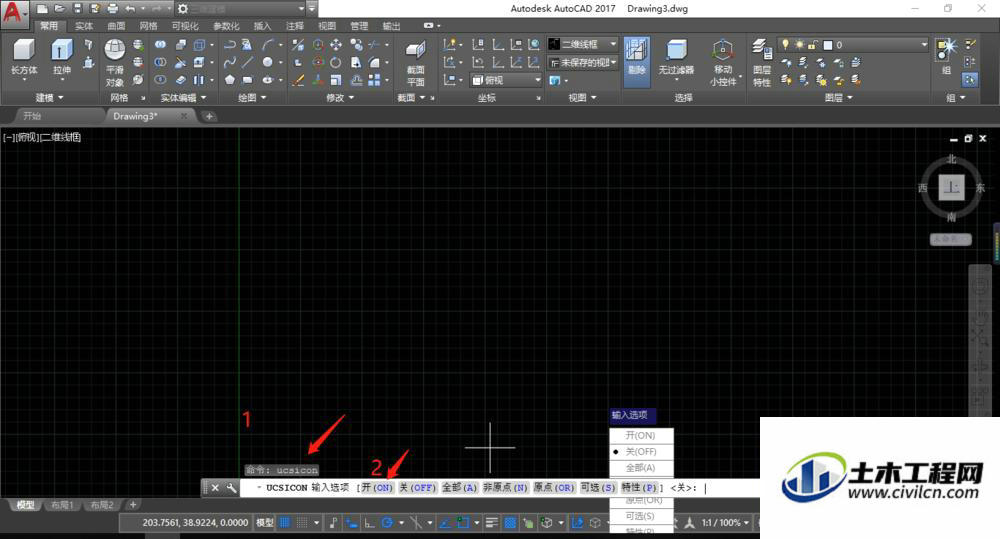Toggle lineweight display in status bar

(x=492, y=522)
